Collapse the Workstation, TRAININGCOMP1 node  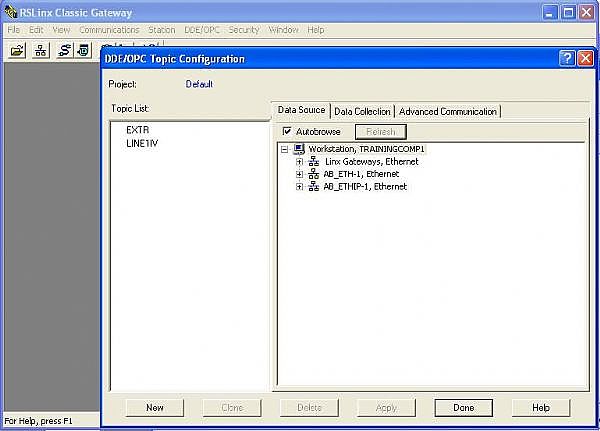coord(284,149)
